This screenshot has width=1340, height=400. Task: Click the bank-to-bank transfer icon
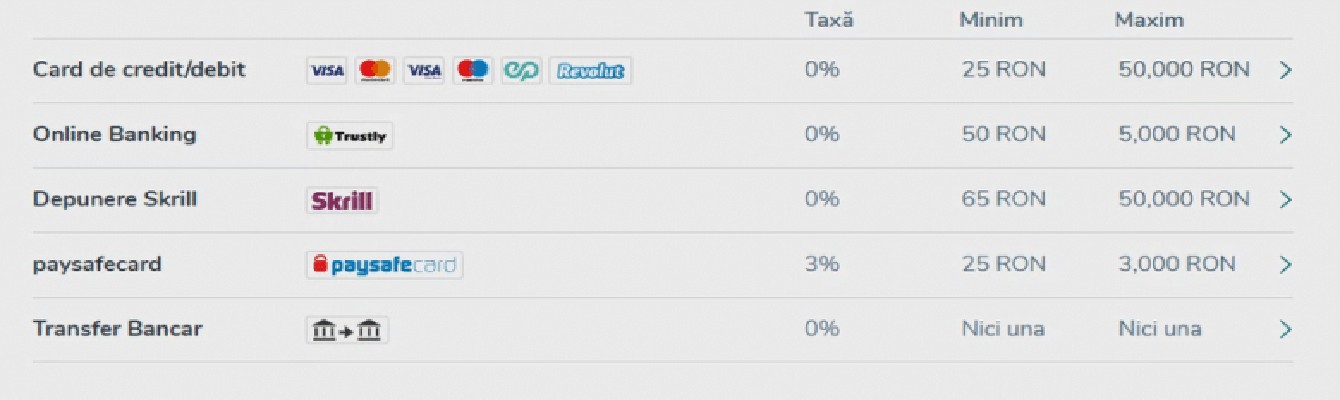tap(347, 329)
